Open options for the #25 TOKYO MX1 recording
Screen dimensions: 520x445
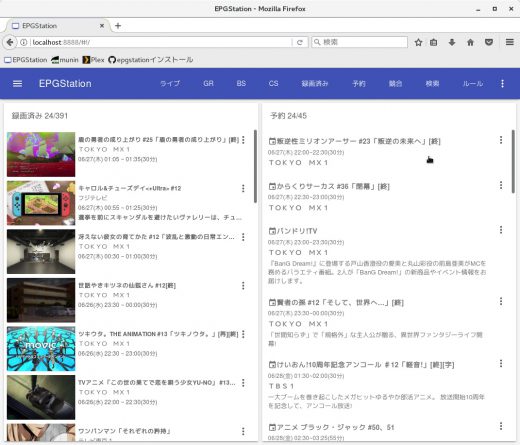(243, 140)
